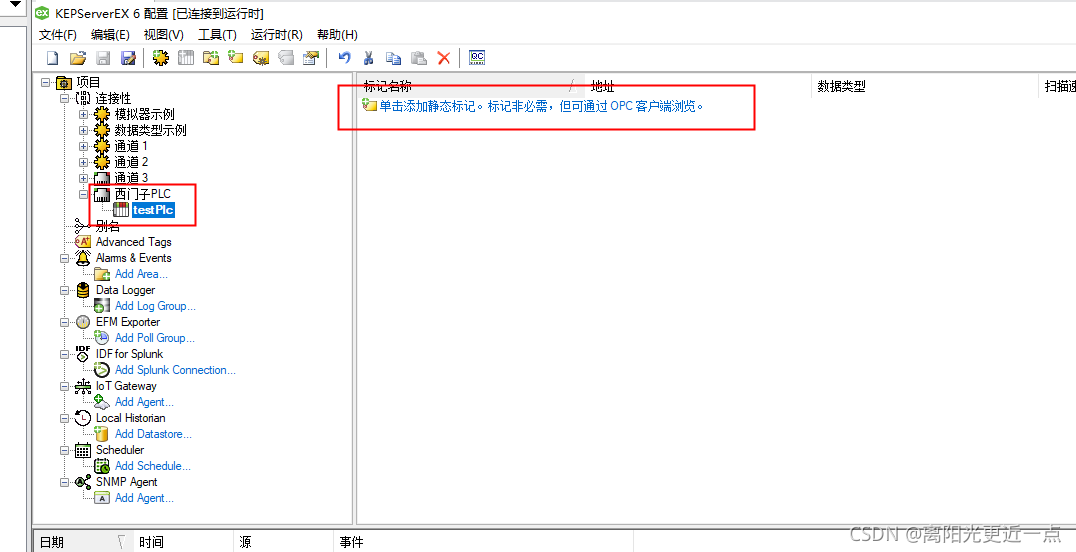
Task: Expand the 数据类型示例 channel
Action: tap(84, 130)
